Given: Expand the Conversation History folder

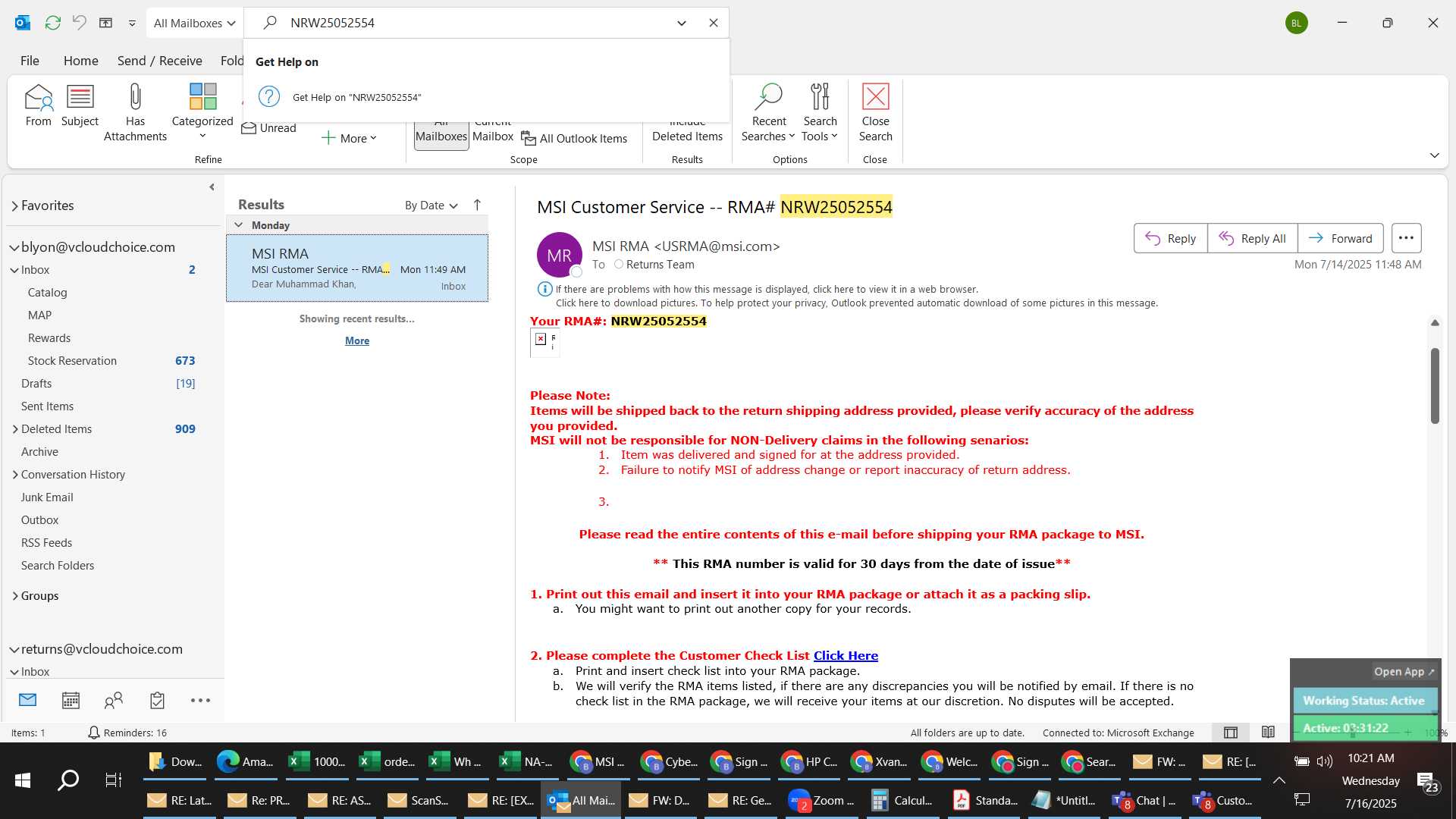Looking at the screenshot, I should (15, 475).
